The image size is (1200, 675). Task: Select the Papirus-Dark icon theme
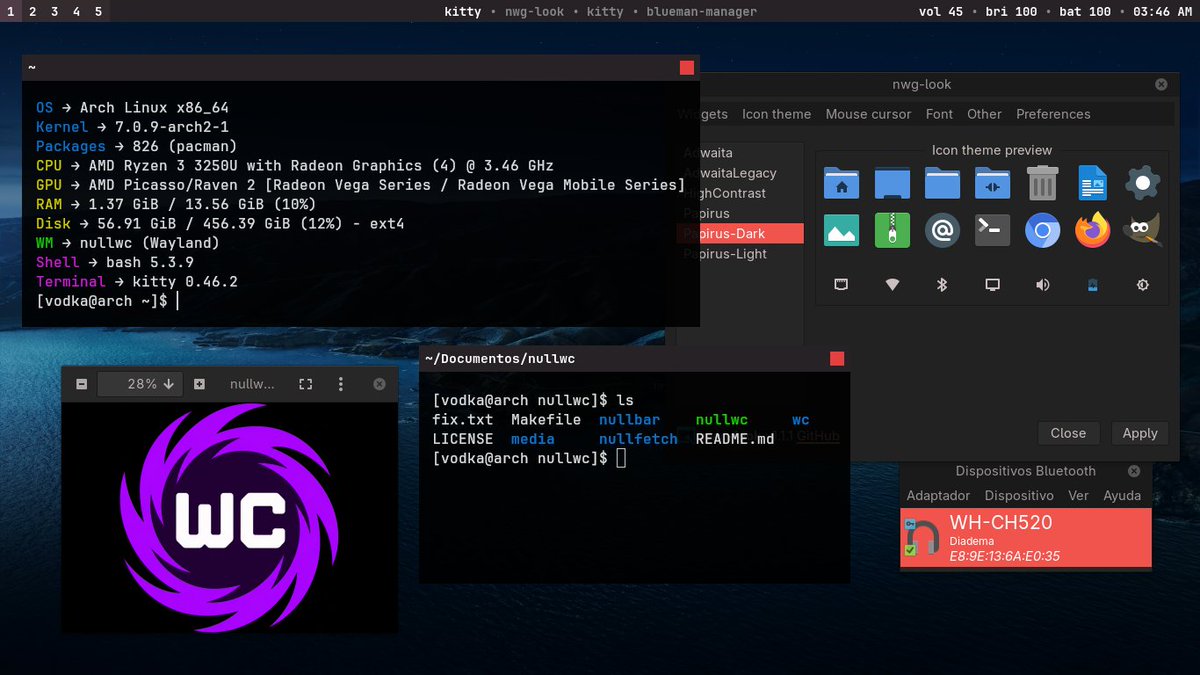[x=740, y=233]
